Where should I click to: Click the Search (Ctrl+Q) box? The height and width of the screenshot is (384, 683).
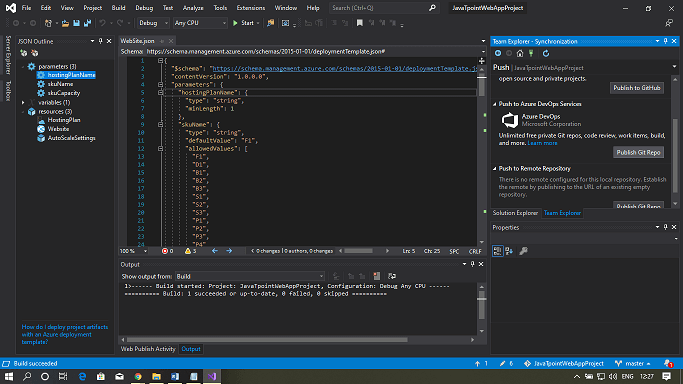(x=383, y=8)
